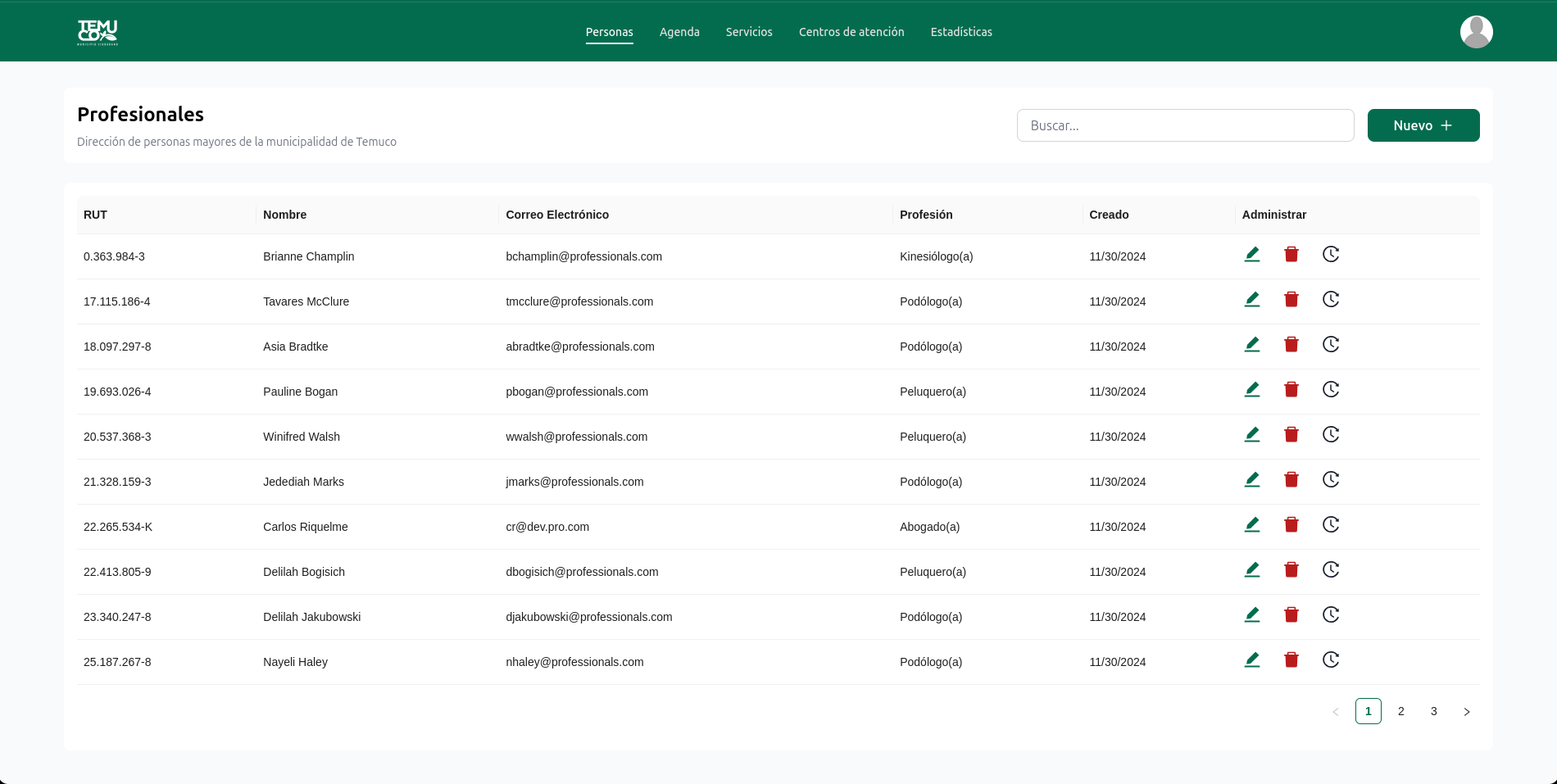Screen dimensions: 1557x784
Task: Delete Winifred Walsh using trash icon
Action: click(x=1291, y=435)
